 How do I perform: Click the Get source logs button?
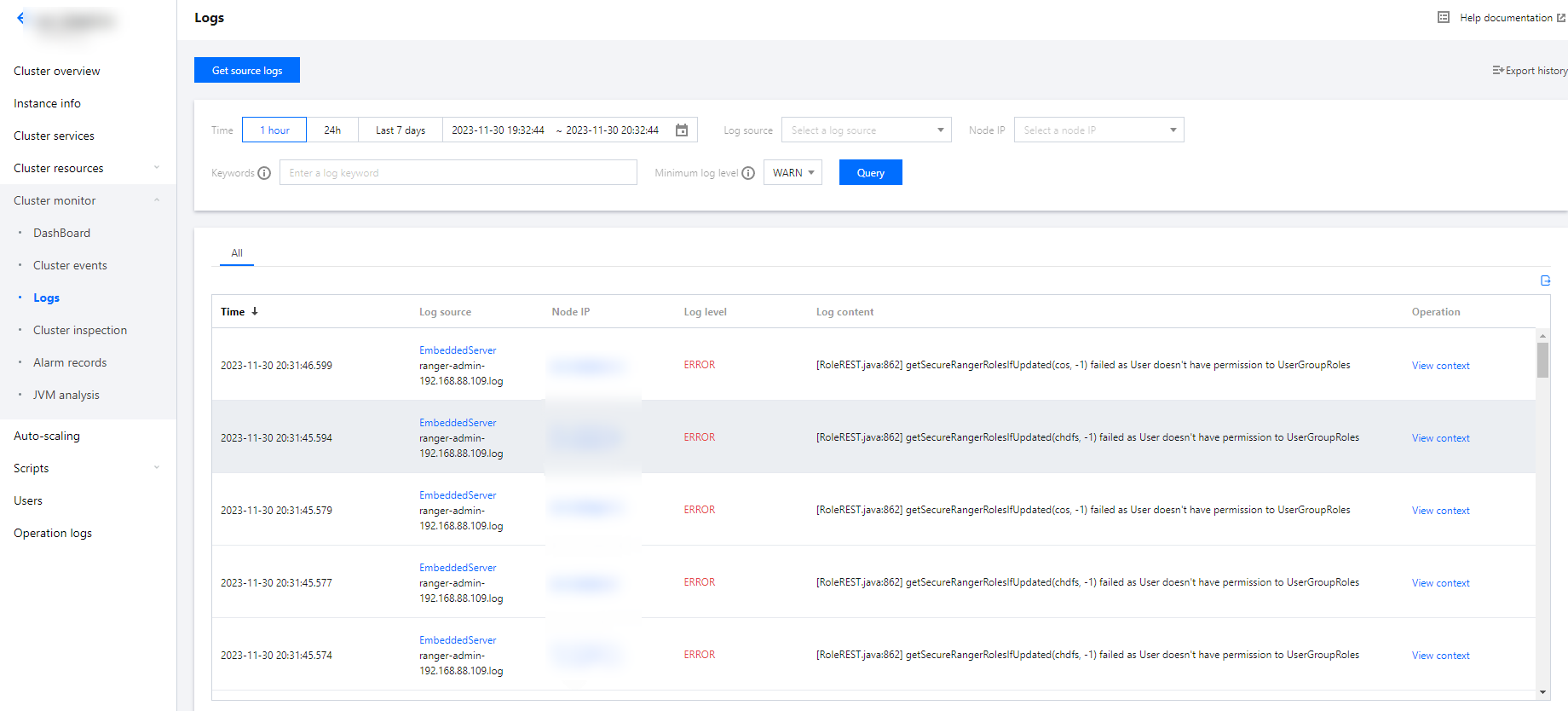pyautogui.click(x=247, y=71)
